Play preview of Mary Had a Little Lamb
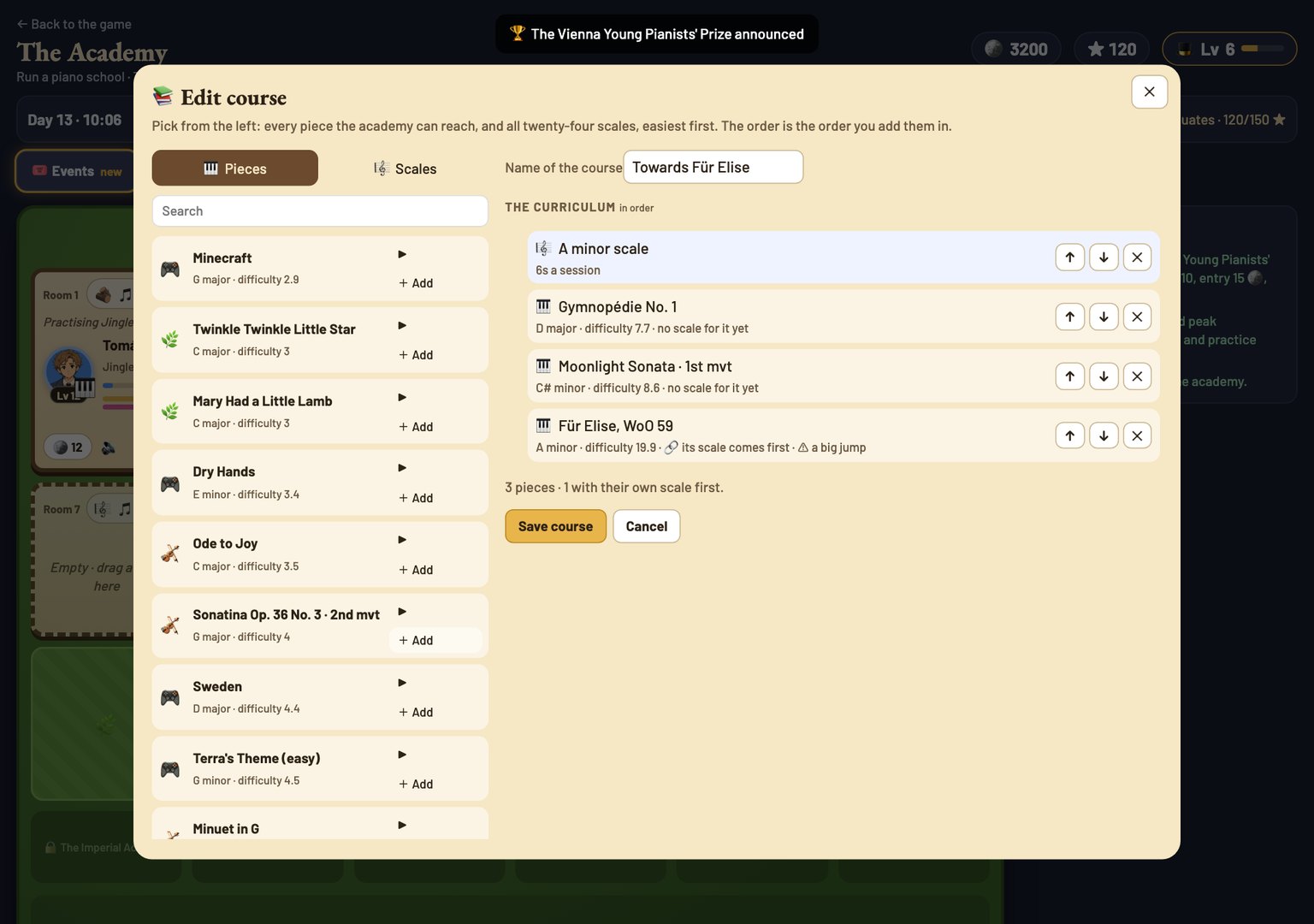This screenshot has width=1314, height=924. click(402, 397)
